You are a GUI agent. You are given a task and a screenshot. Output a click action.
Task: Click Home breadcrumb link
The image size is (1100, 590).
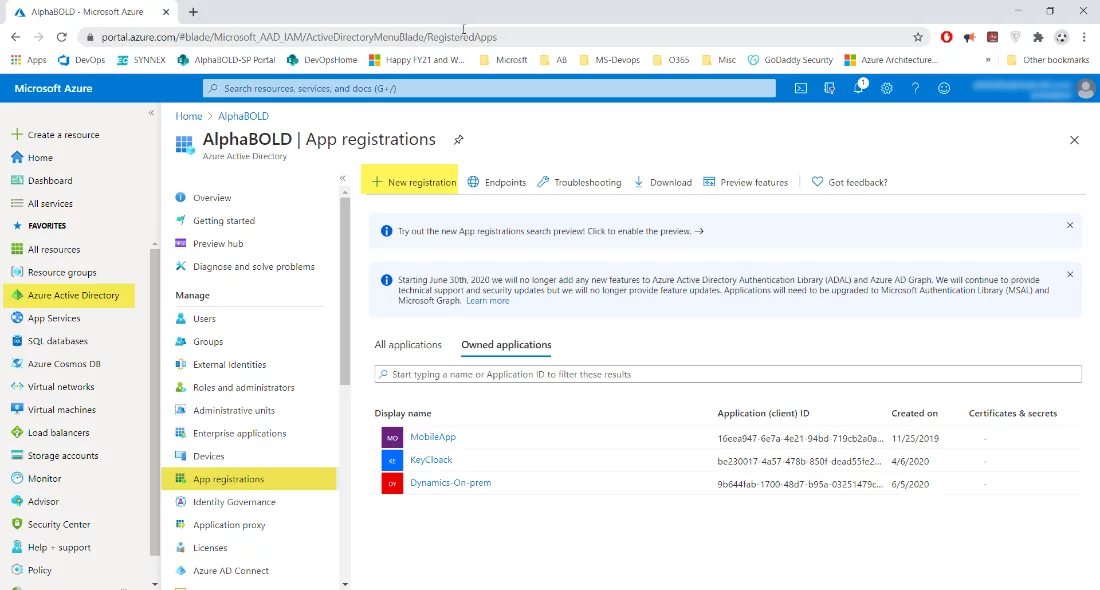[x=189, y=116]
